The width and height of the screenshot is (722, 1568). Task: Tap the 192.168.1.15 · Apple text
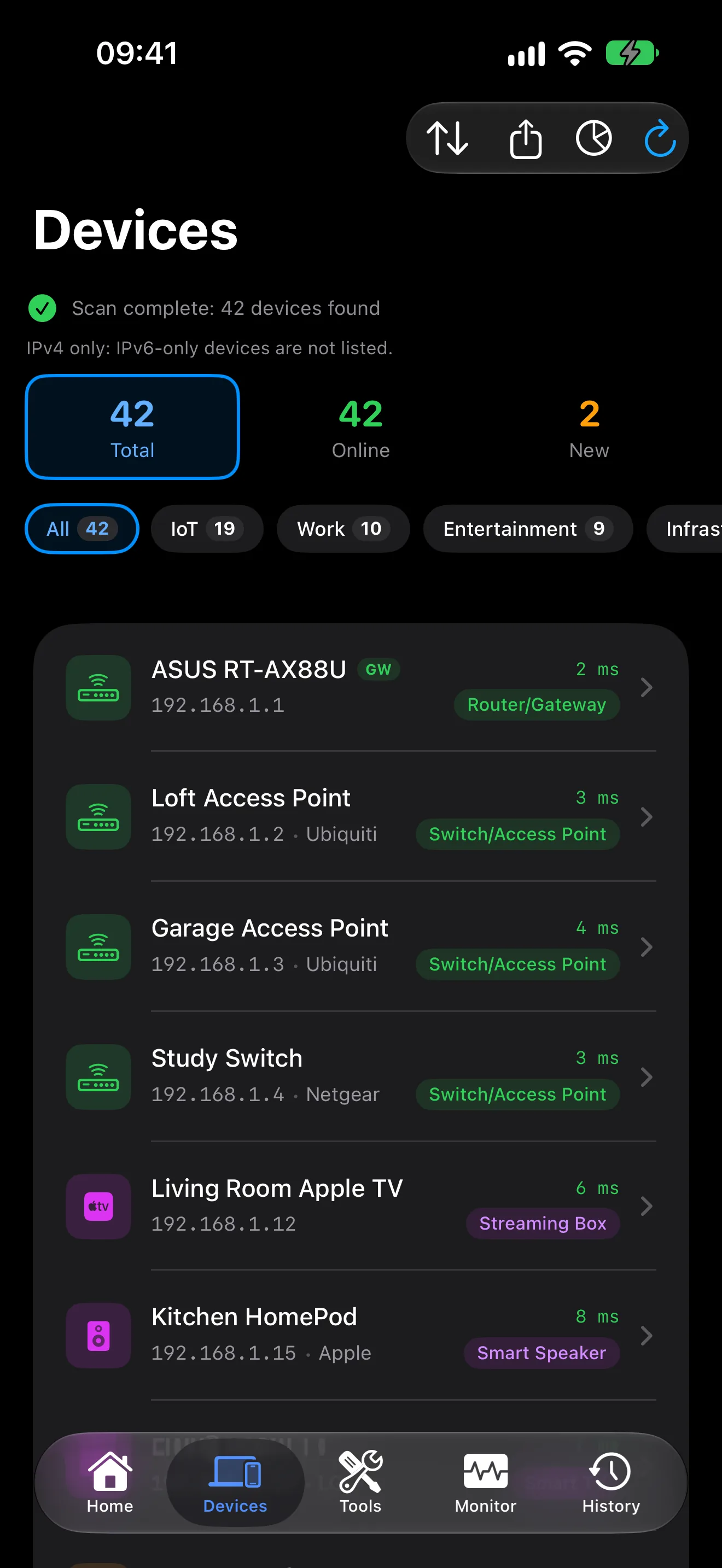click(x=261, y=1353)
